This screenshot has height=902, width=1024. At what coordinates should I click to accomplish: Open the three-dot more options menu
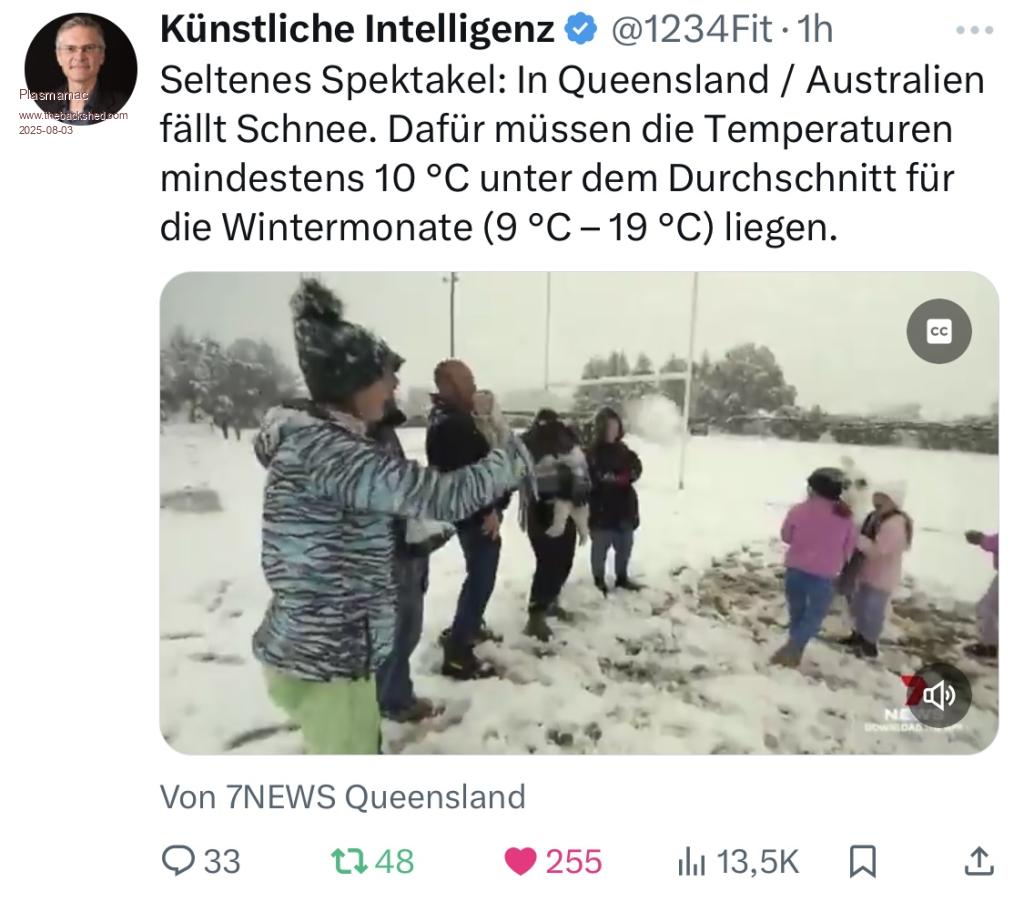[974, 30]
